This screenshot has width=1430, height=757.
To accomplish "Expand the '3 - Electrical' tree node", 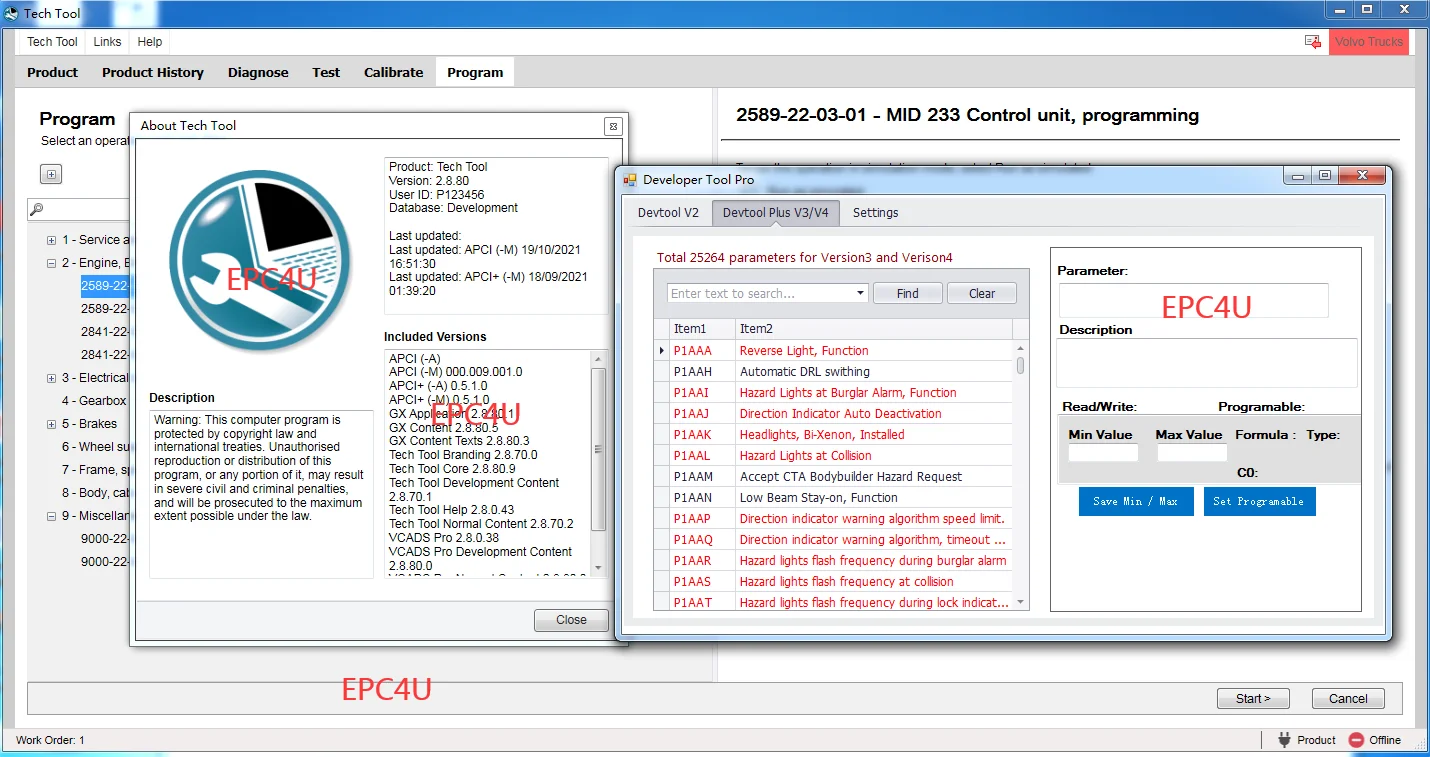I will [x=51, y=378].
